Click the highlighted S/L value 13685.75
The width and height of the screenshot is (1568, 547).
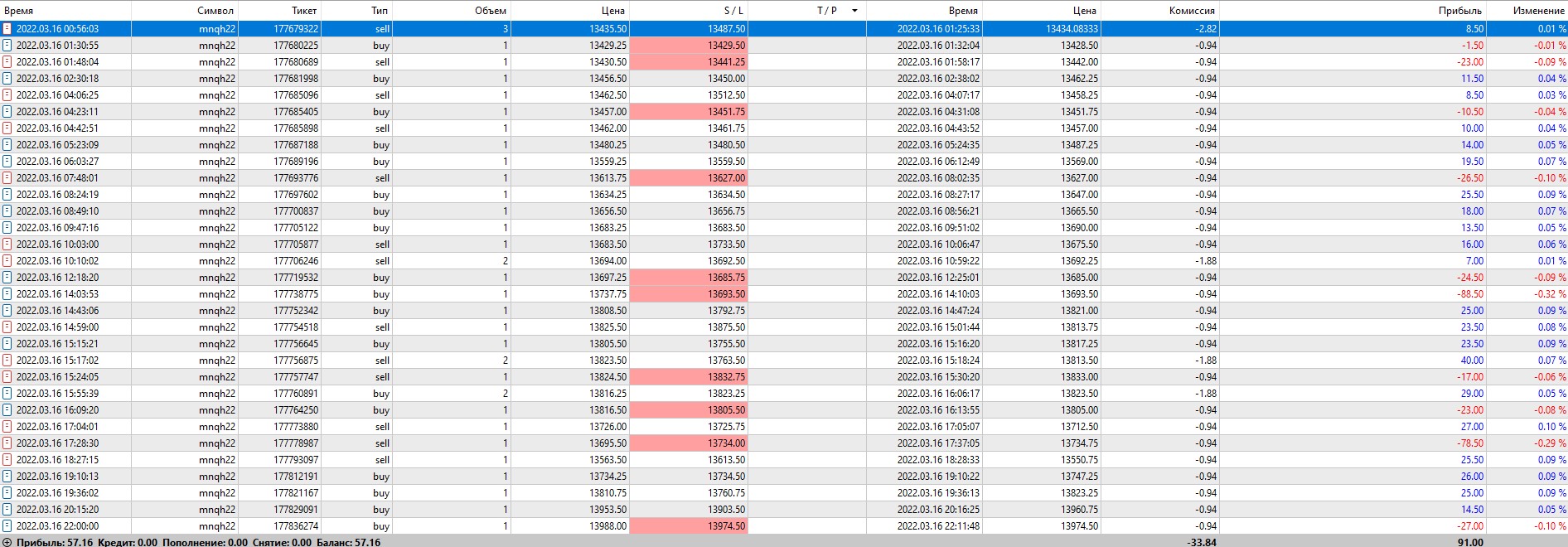pos(726,278)
